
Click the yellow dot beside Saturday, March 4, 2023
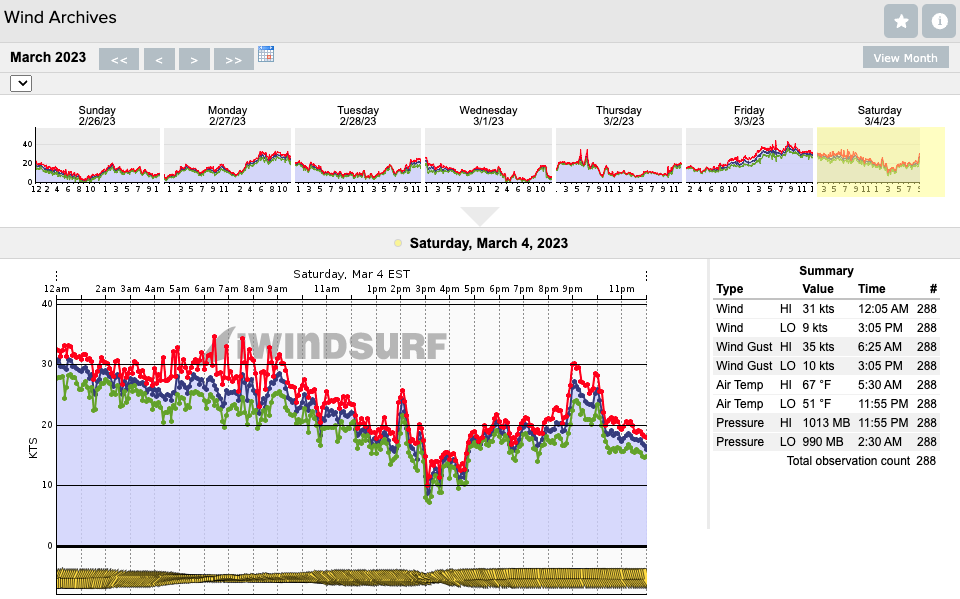pos(398,243)
